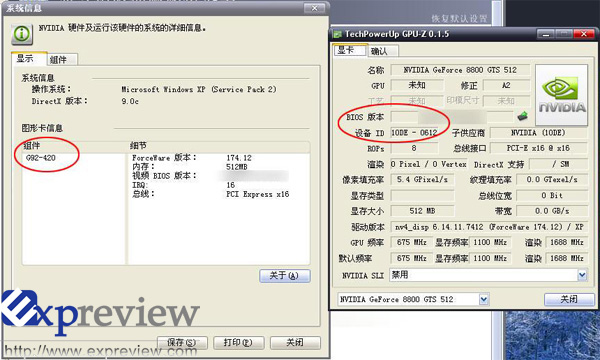
Task: Select the 显卡 tab in GPU-Z
Action: point(350,50)
